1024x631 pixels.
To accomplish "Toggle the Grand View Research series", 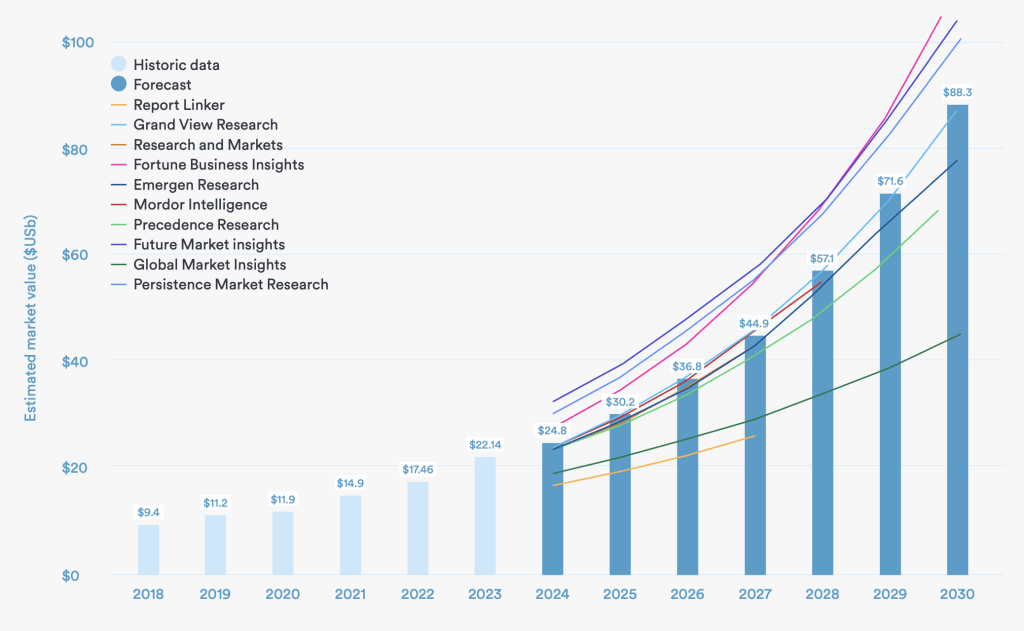I will 205,125.
